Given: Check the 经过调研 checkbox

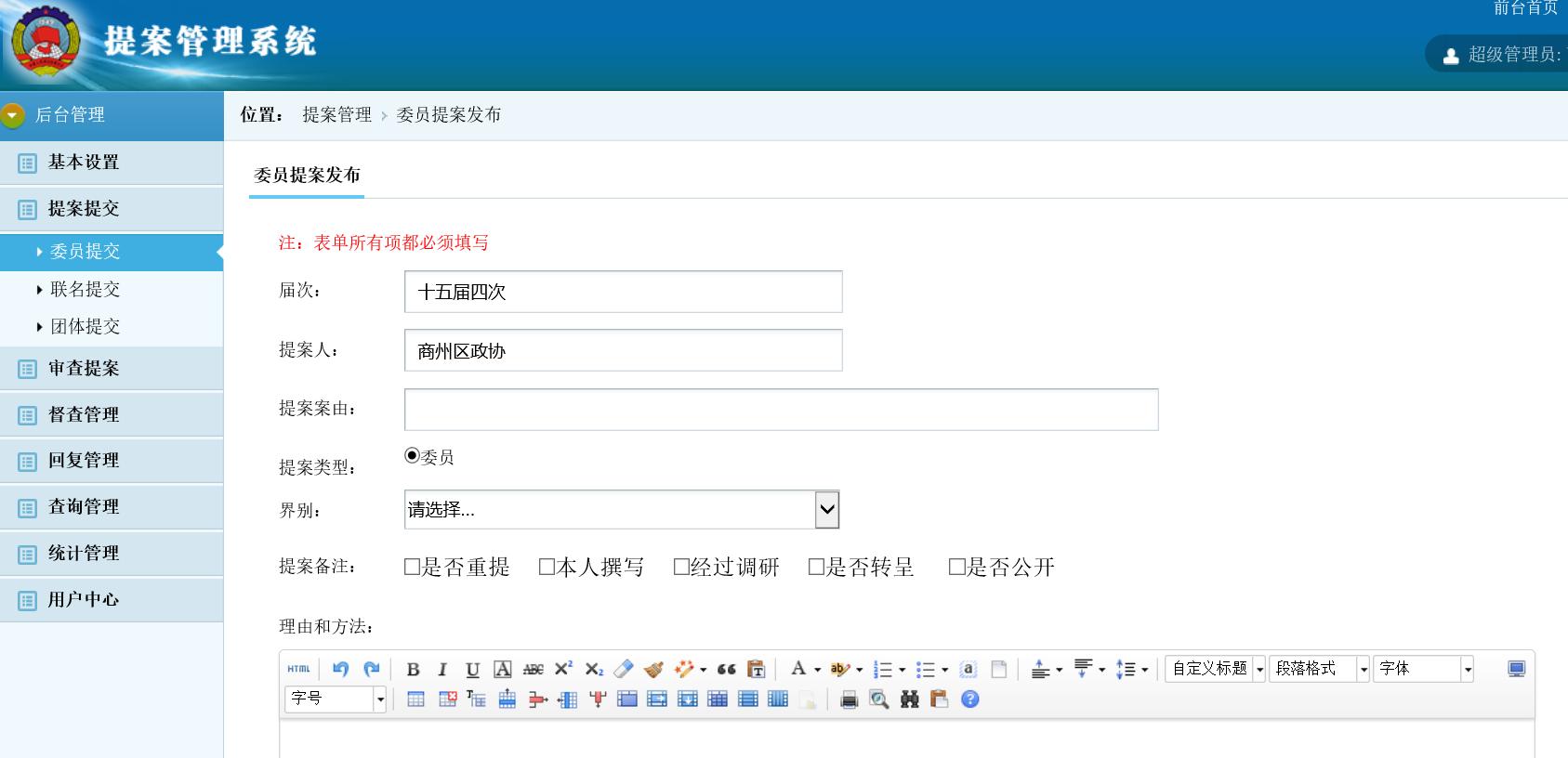Looking at the screenshot, I should (x=681, y=567).
